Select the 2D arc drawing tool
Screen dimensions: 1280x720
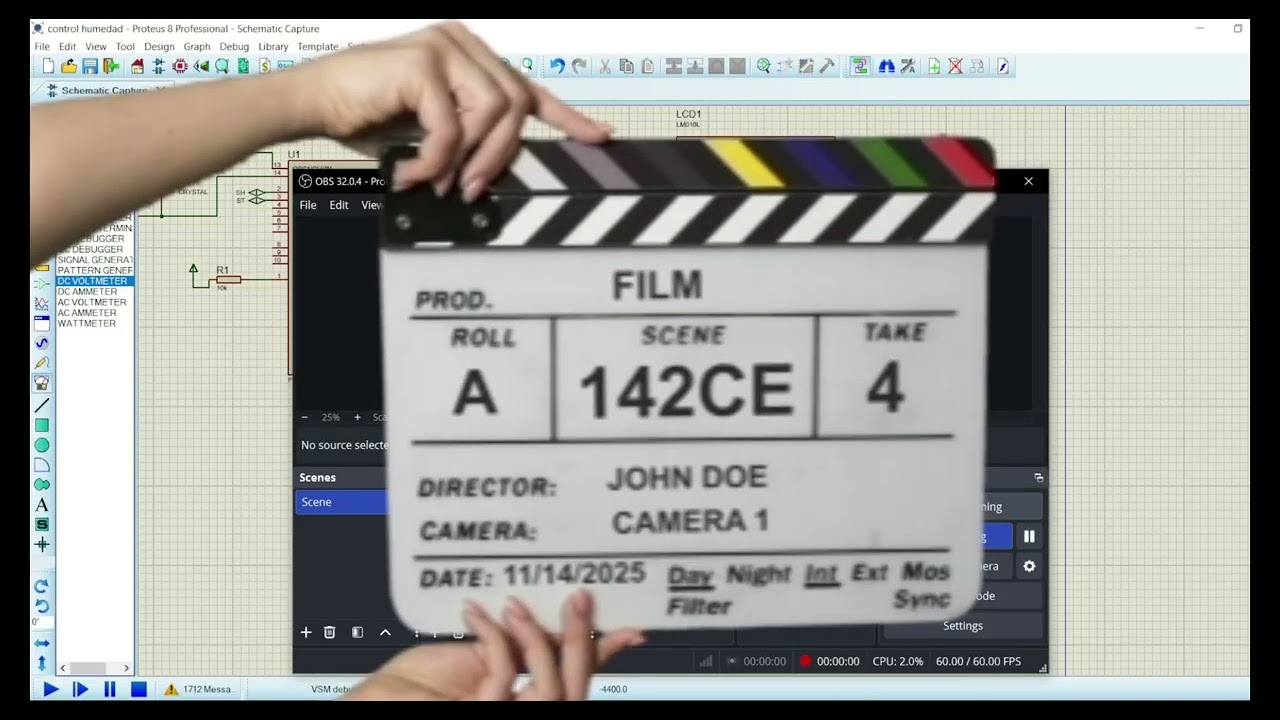pos(42,465)
